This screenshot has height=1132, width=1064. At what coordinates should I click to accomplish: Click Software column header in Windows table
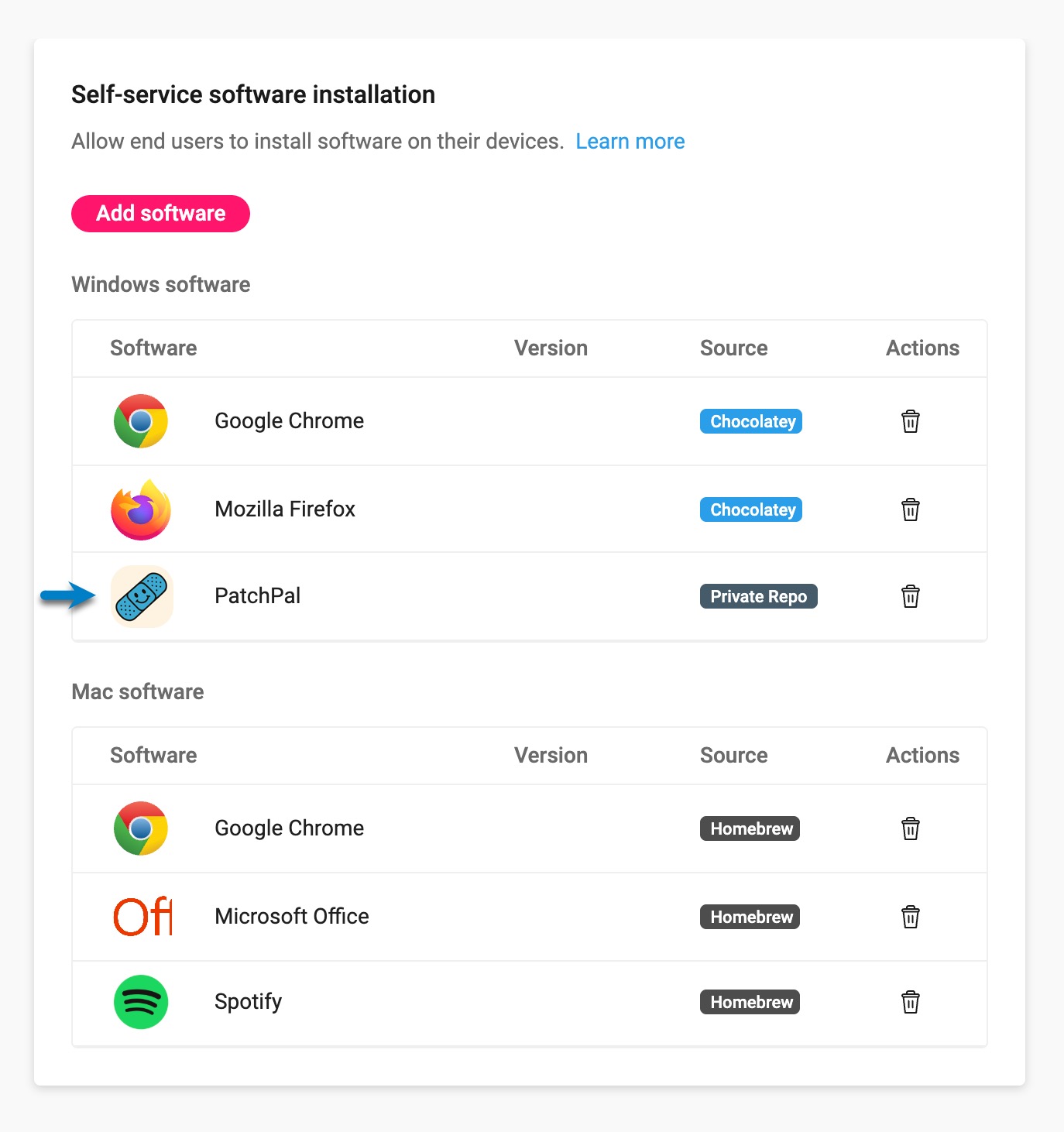coord(153,348)
